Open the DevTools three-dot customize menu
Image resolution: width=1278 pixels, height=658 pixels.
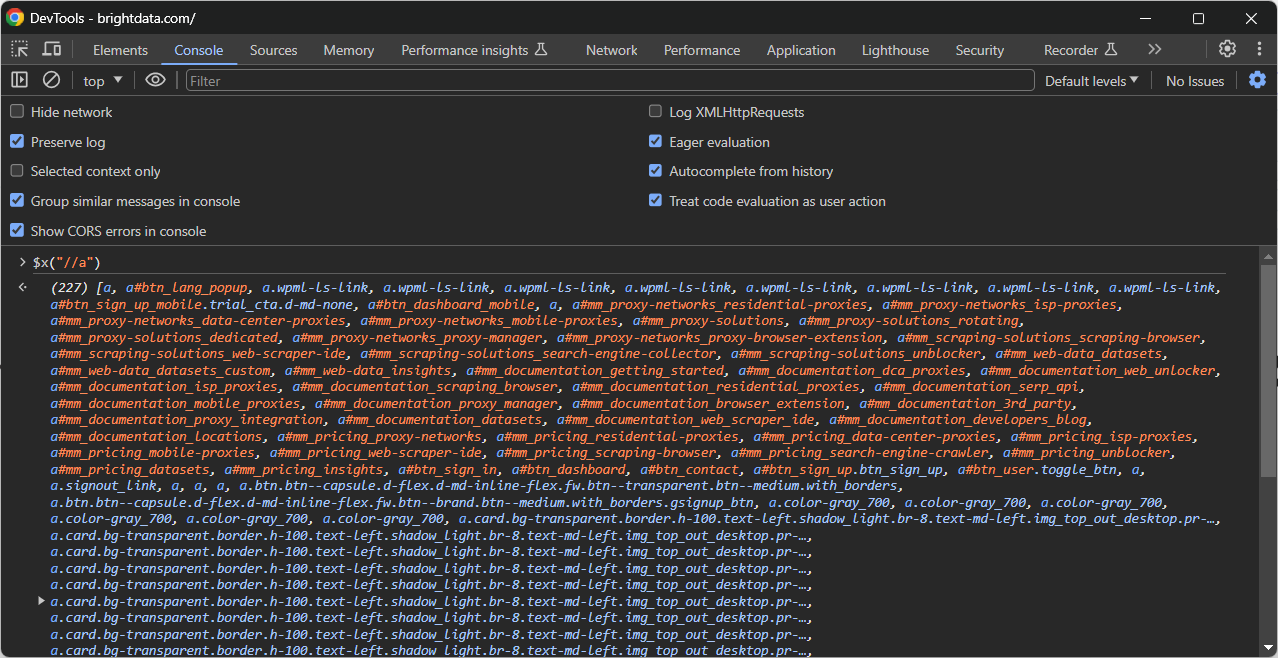tap(1259, 48)
